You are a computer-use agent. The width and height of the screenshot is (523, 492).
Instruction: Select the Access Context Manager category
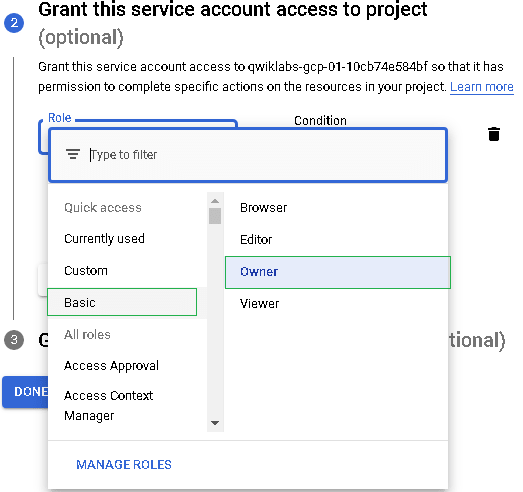127,406
